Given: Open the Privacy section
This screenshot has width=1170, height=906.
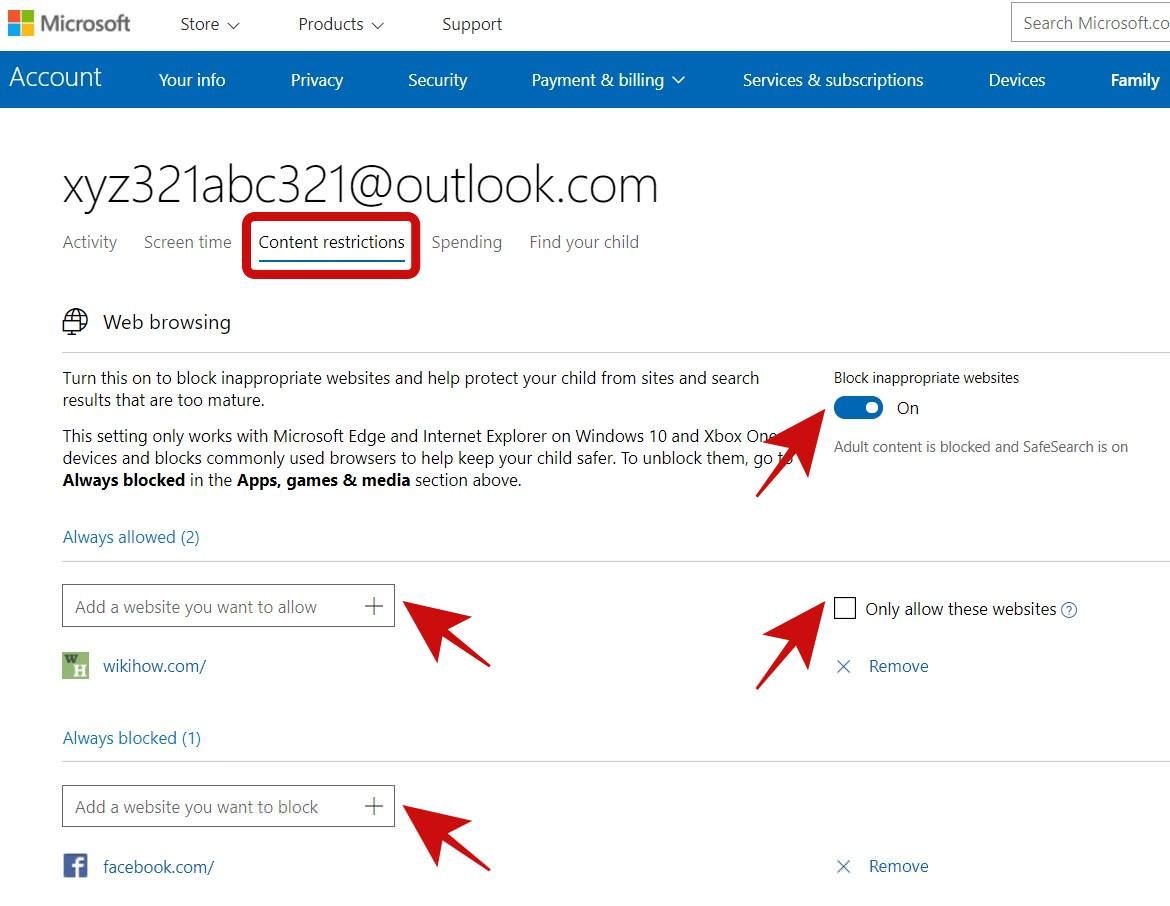Looking at the screenshot, I should pos(316,80).
